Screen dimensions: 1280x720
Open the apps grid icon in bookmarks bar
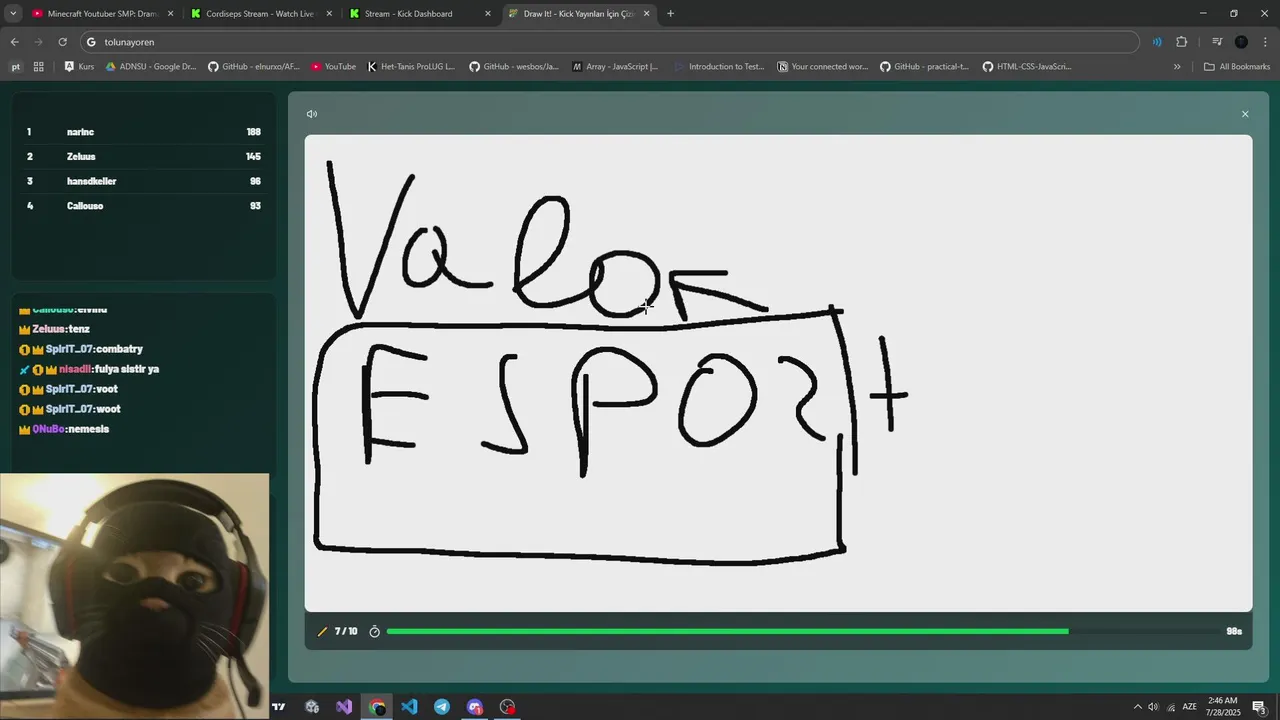[38, 67]
